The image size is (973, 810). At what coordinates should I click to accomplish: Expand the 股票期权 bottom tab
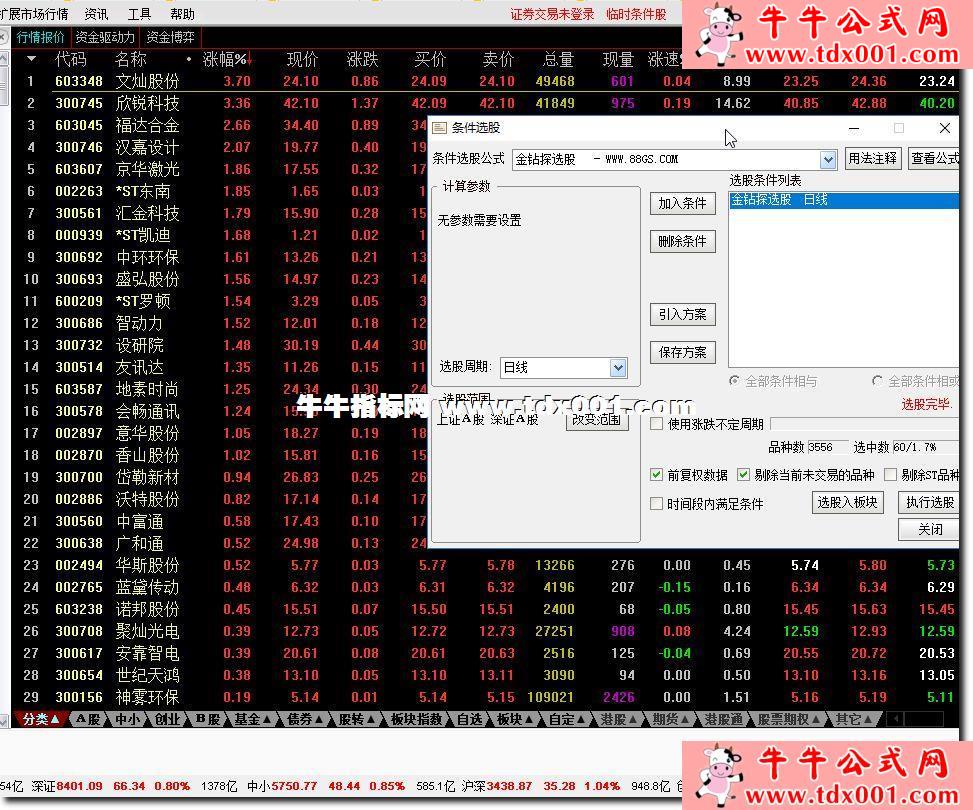pyautogui.click(x=789, y=719)
